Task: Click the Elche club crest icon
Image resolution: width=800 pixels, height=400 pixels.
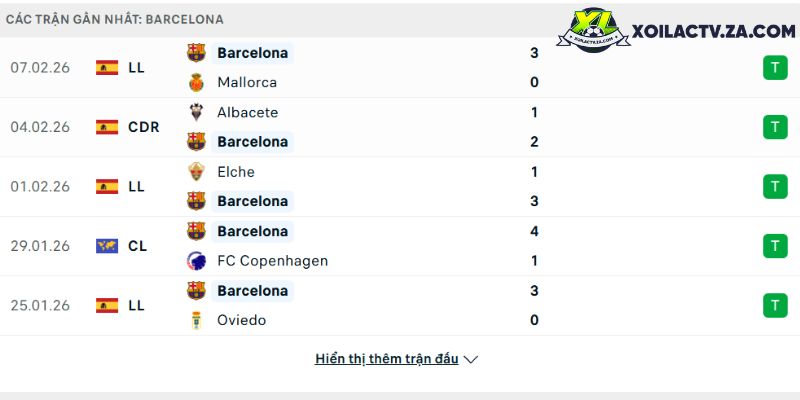Action: pyautogui.click(x=196, y=171)
